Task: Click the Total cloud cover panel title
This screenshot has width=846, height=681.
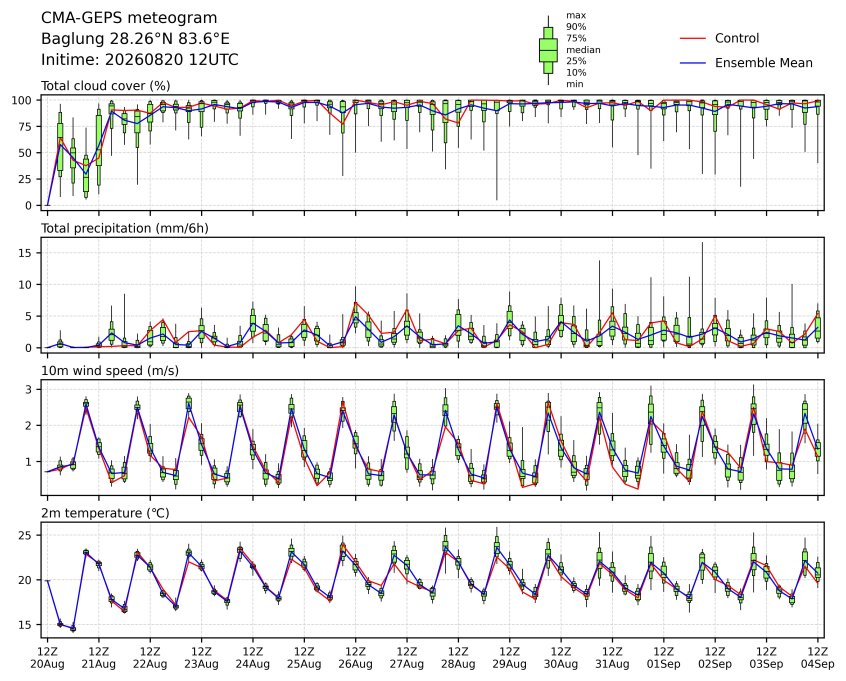Action: tap(106, 86)
